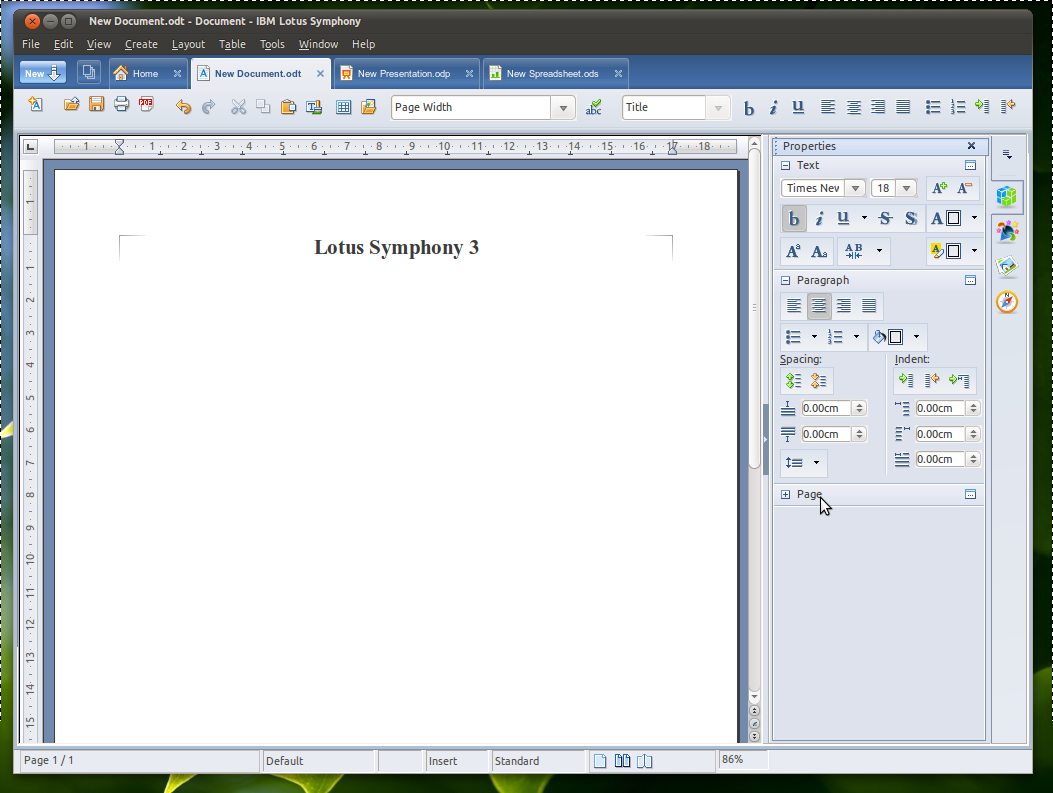Viewport: 1053px width, 793px height.
Task: Open the underline style dropdown arrow
Action: [x=864, y=218]
